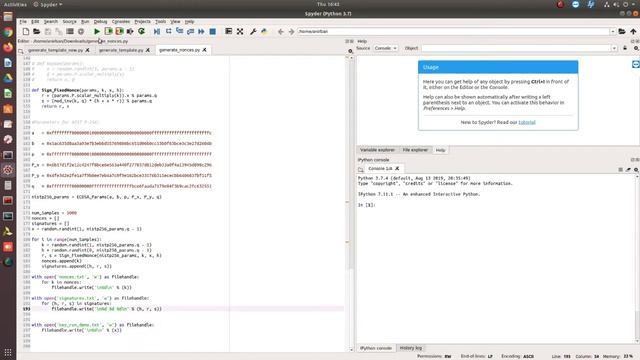Select the History log tab
The image size is (640, 360).
411,348
